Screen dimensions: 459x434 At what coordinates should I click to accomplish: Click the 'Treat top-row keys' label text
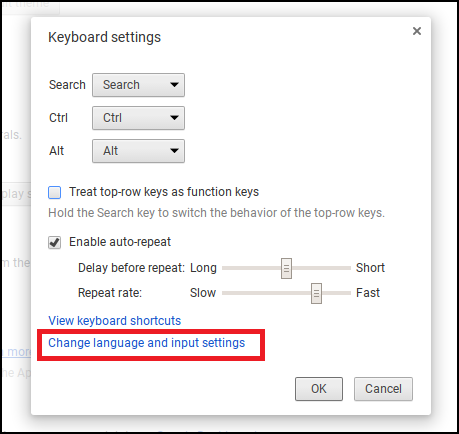[164, 192]
